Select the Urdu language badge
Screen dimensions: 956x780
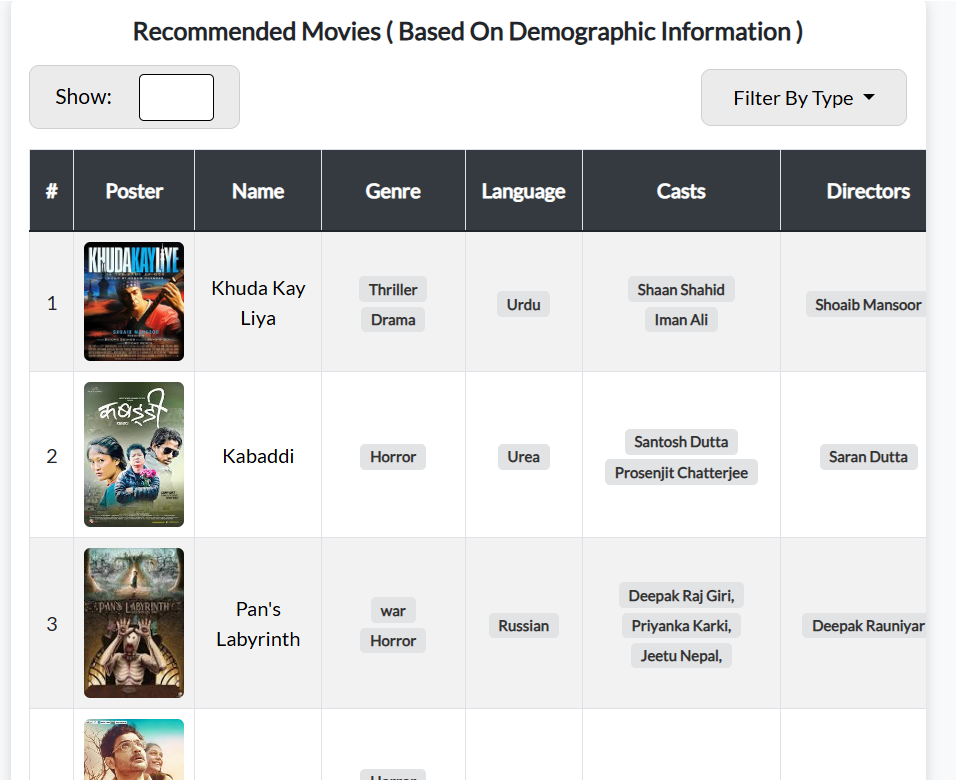coord(523,305)
